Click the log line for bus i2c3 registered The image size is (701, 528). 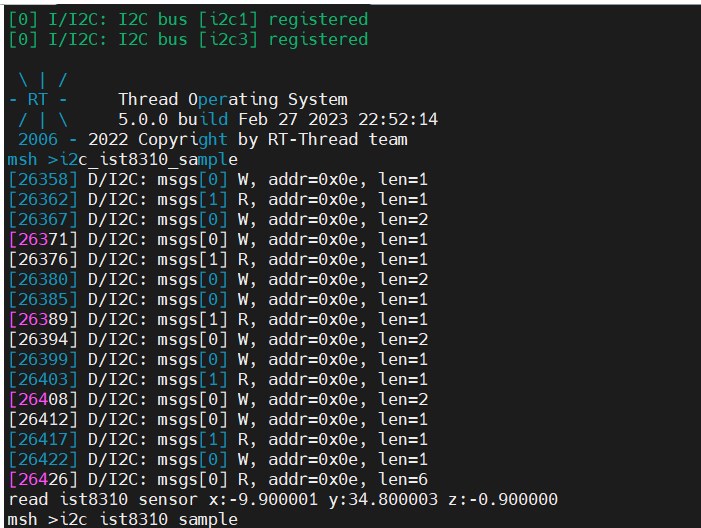point(188,40)
